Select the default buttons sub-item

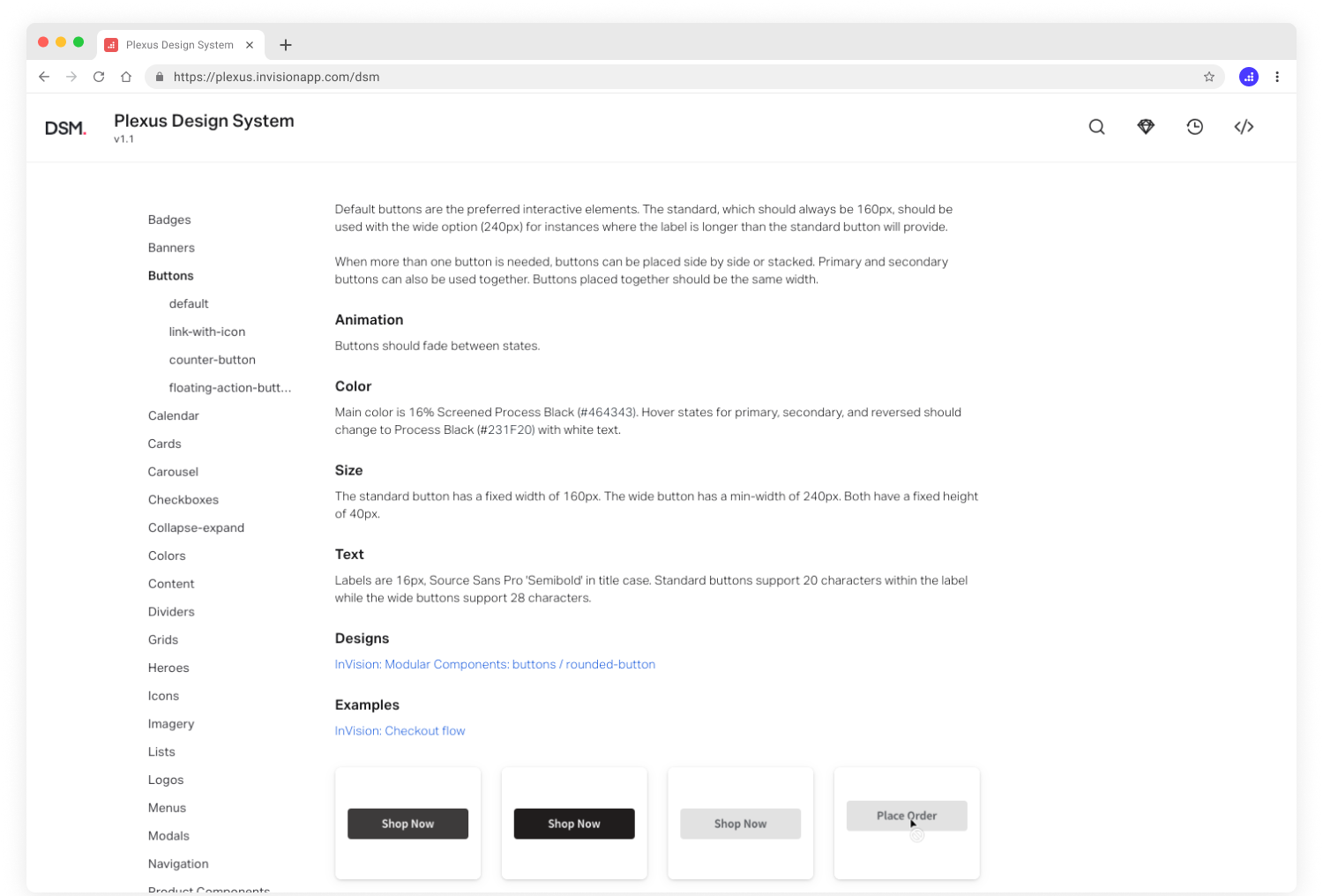[x=189, y=303]
